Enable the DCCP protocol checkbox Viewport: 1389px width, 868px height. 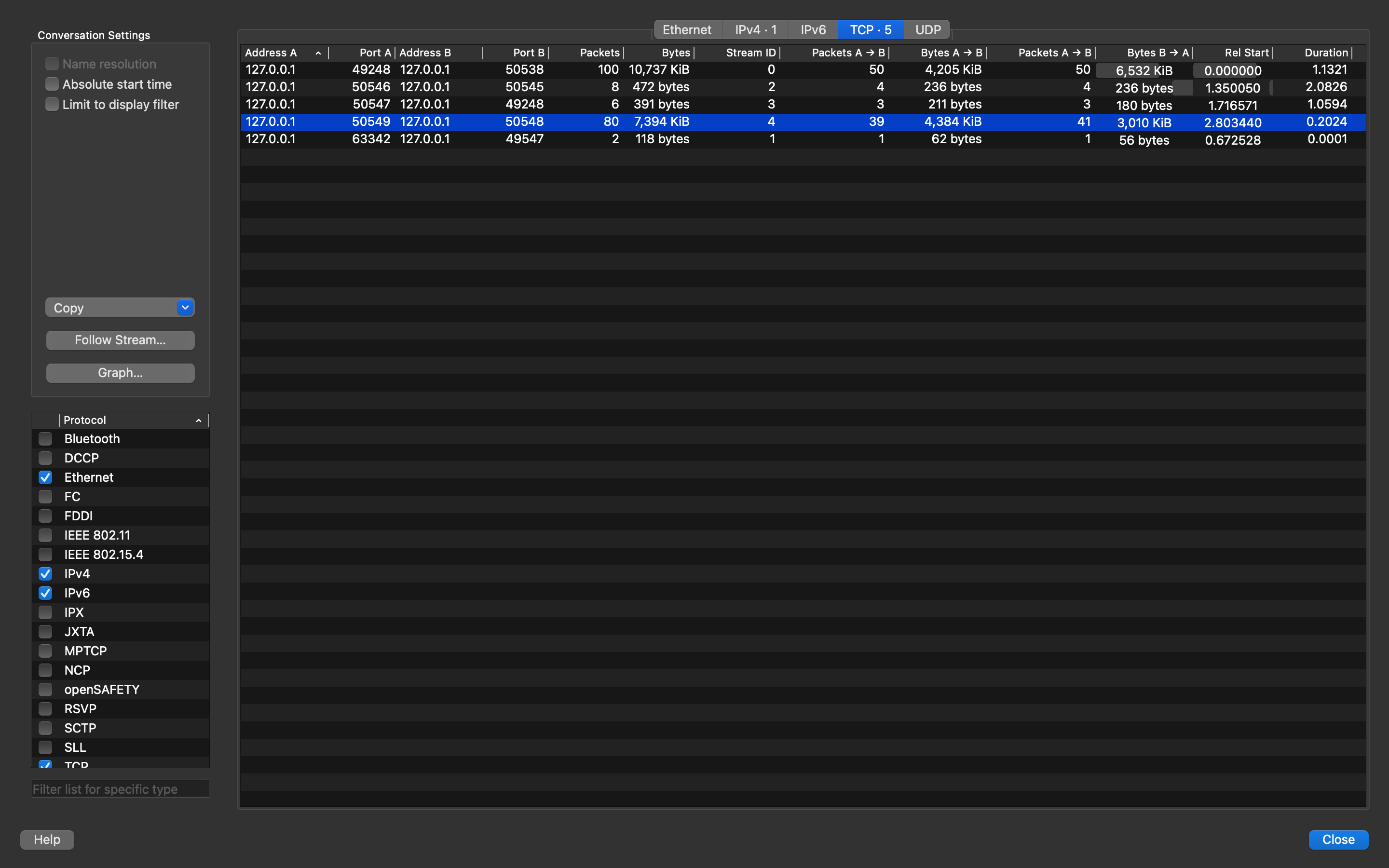click(45, 458)
